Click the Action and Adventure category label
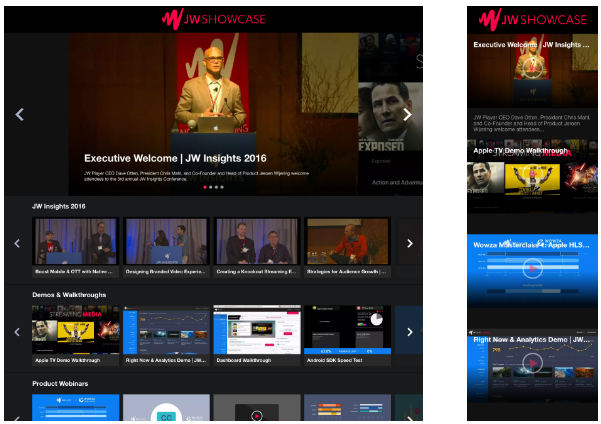This screenshot has height=424, width=601. [x=397, y=182]
